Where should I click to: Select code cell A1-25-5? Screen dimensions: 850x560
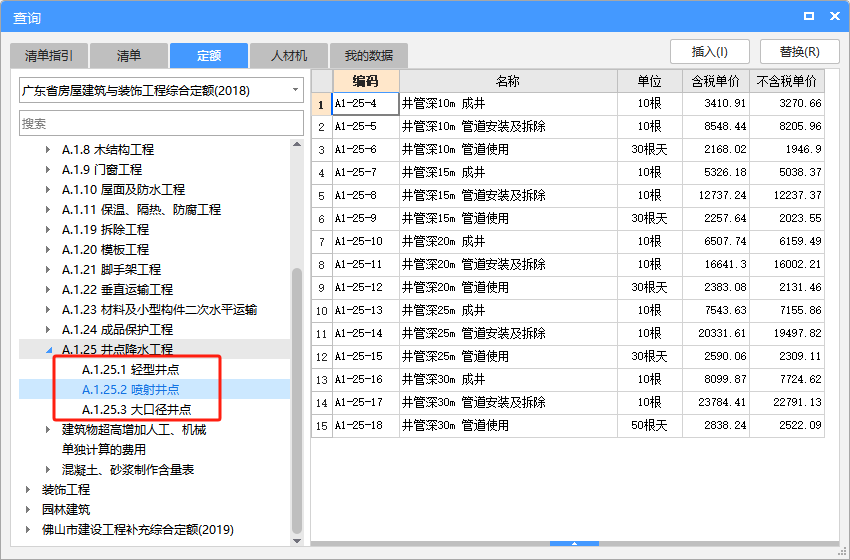coord(366,126)
